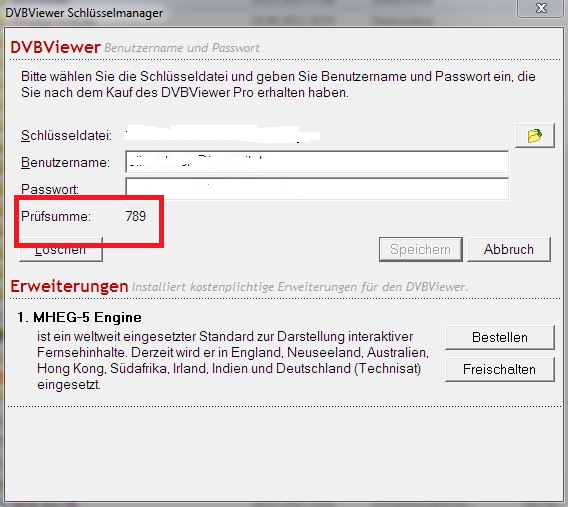Select the Schlüsseldatei path field
The height and width of the screenshot is (507, 568).
click(x=222, y=135)
